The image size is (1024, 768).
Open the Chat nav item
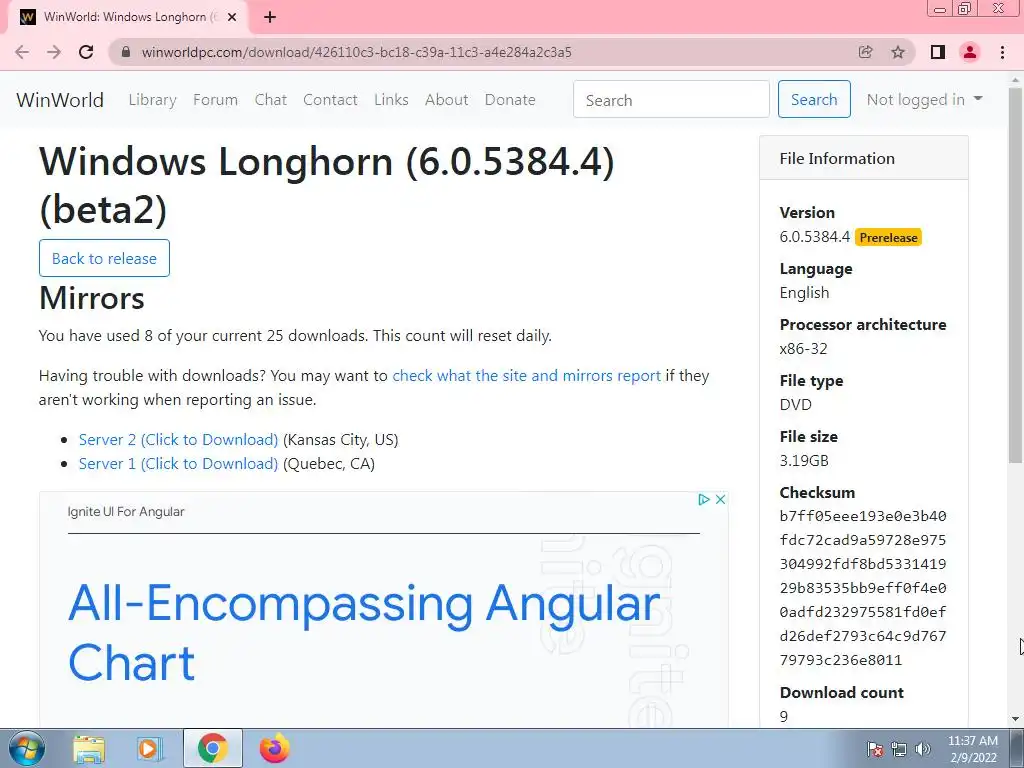tap(270, 99)
